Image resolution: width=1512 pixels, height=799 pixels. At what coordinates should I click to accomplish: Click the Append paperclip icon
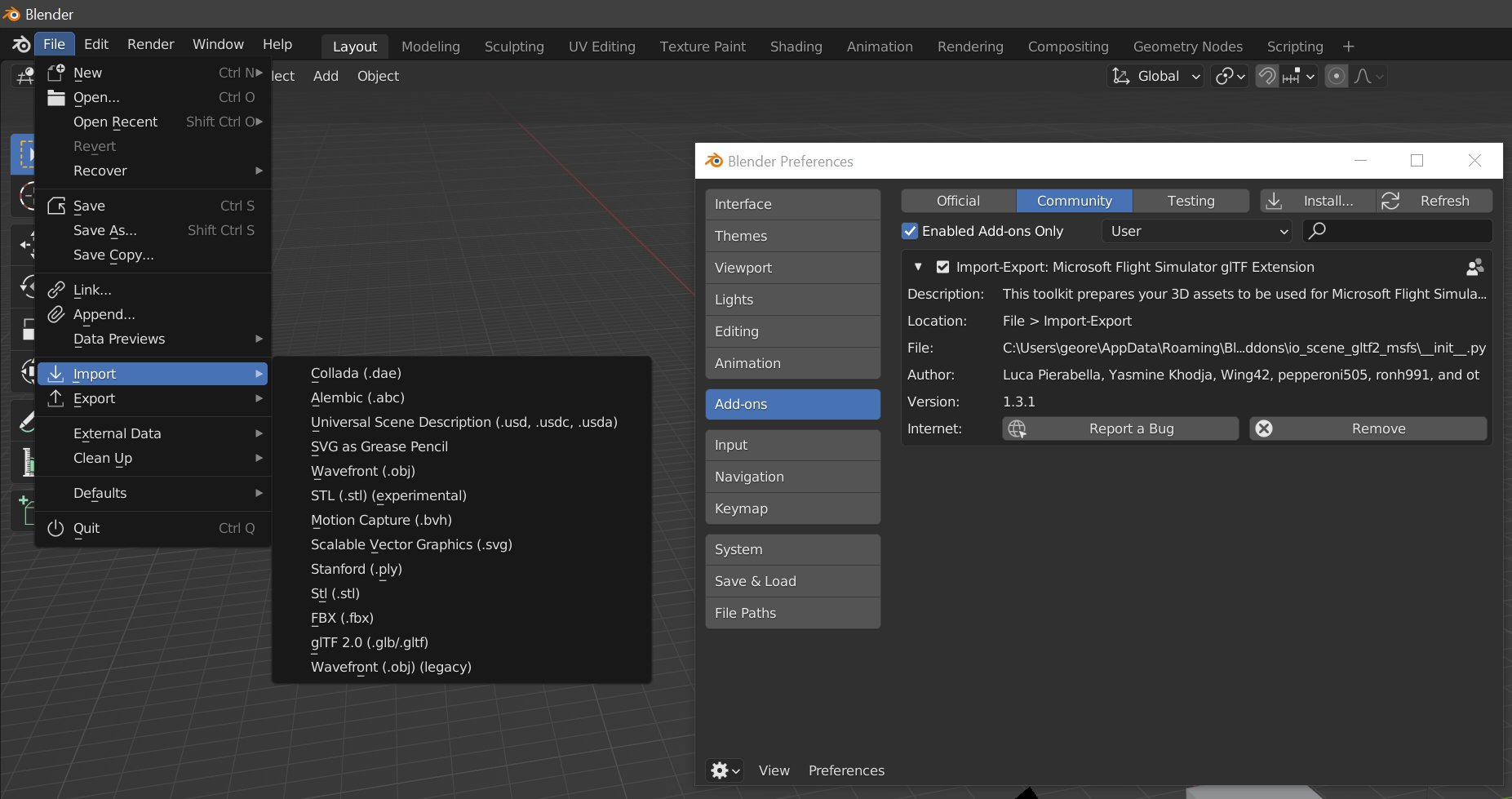[55, 314]
